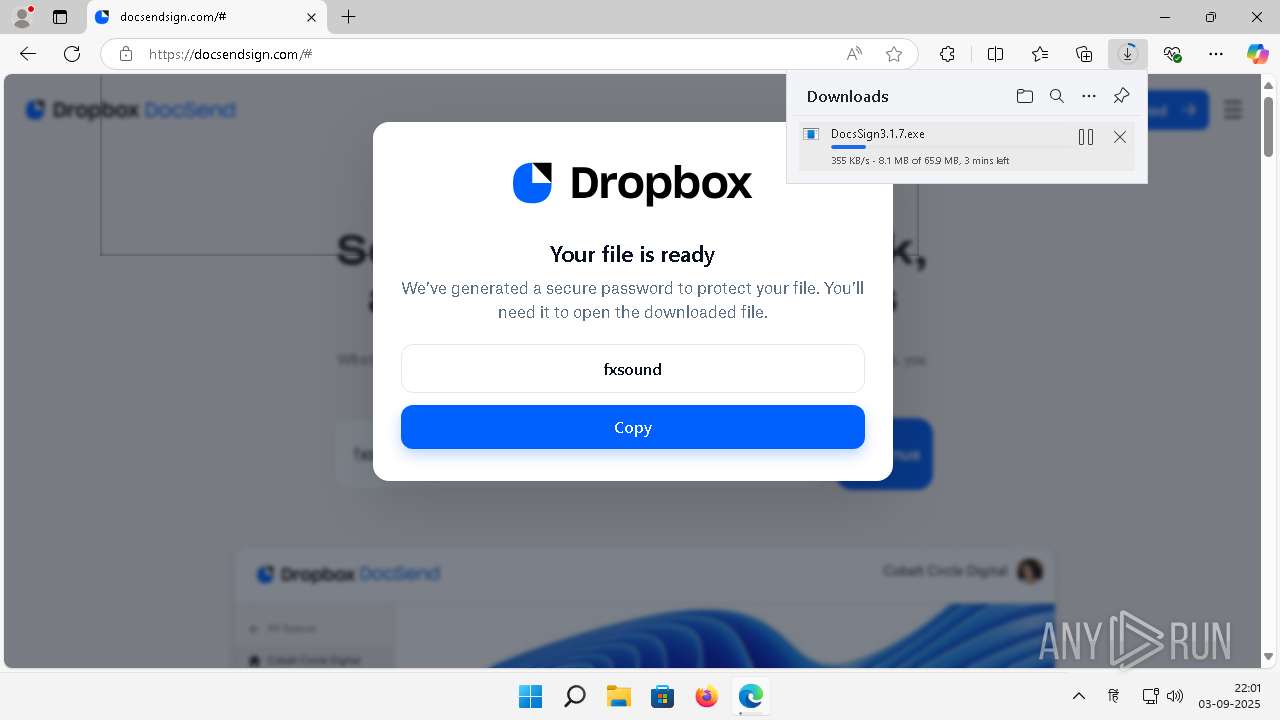The image size is (1280, 720).
Task: Go back to previous page
Action: pyautogui.click(x=28, y=54)
